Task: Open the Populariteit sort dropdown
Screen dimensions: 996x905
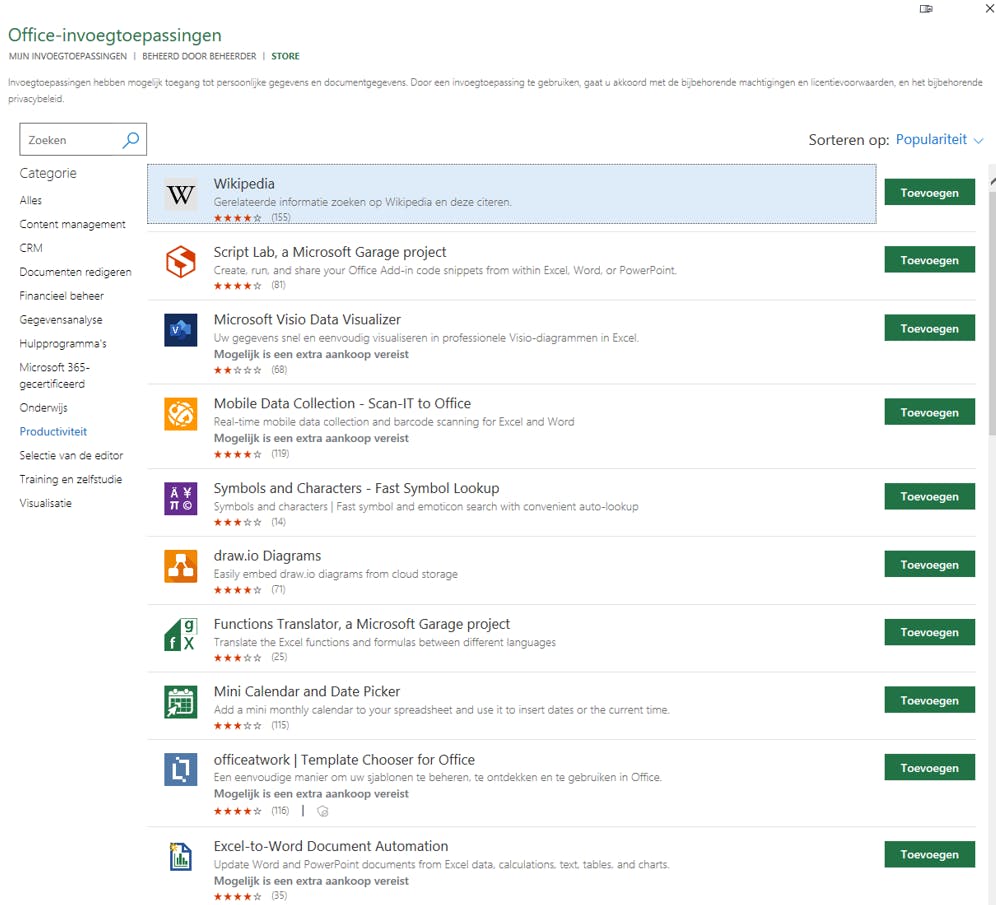Action: 939,140
